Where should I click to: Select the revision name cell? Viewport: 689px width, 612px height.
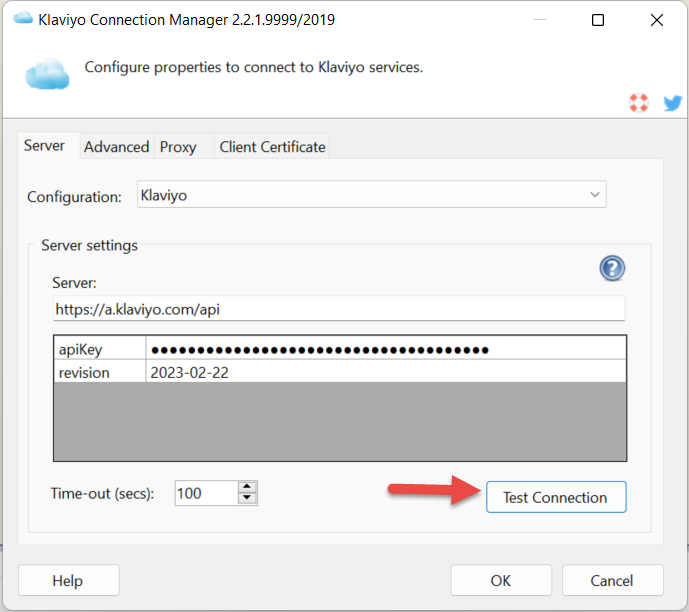coord(100,372)
